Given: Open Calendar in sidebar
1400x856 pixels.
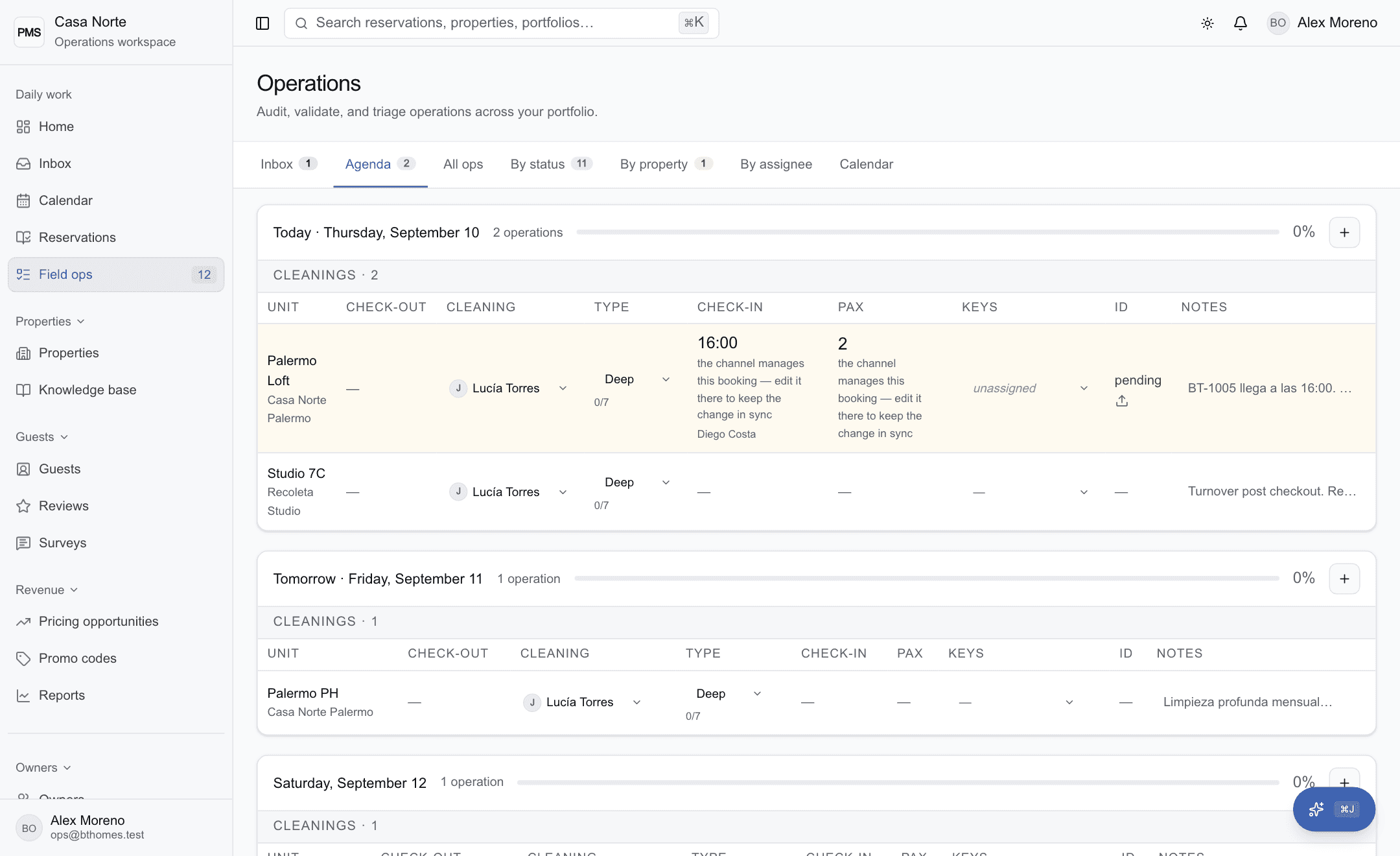Looking at the screenshot, I should point(116,200).
